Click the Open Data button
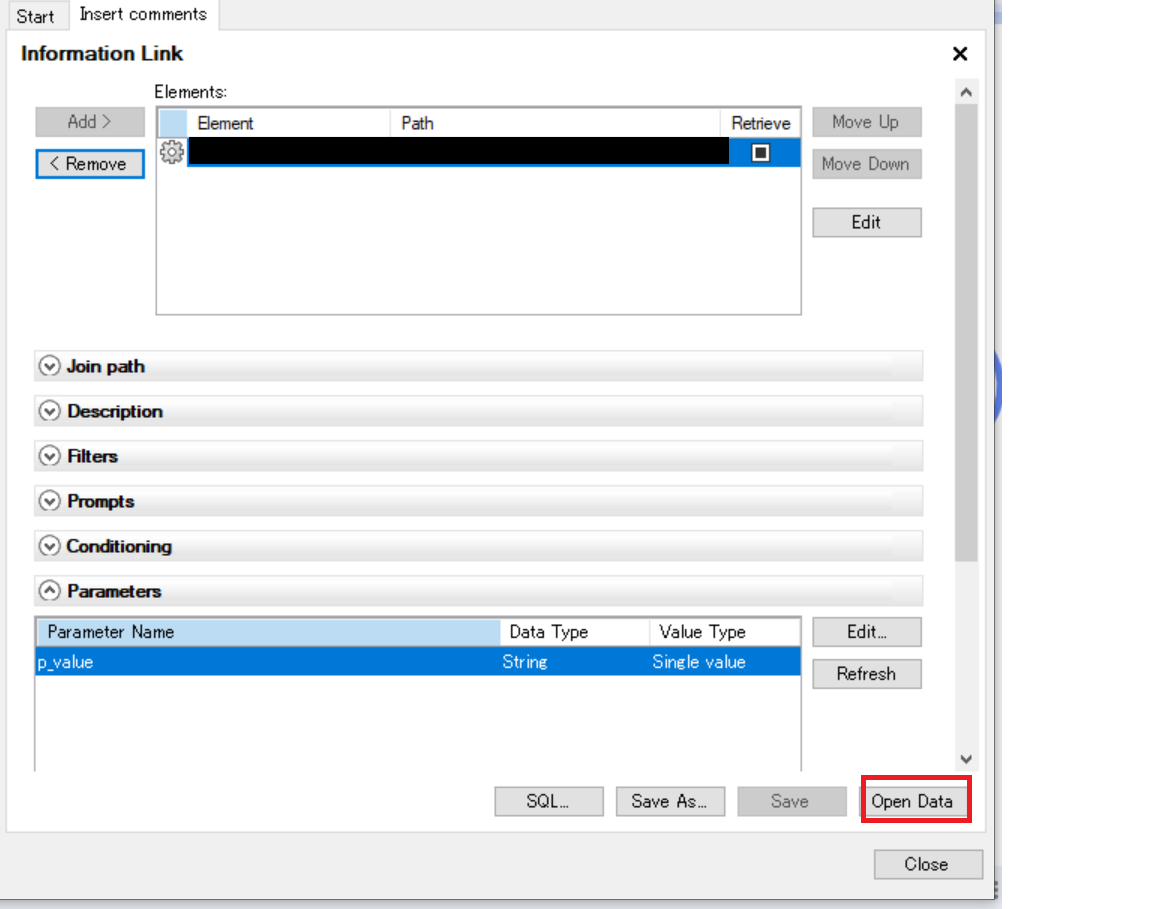Viewport: 1152px width, 909px height. (x=913, y=802)
